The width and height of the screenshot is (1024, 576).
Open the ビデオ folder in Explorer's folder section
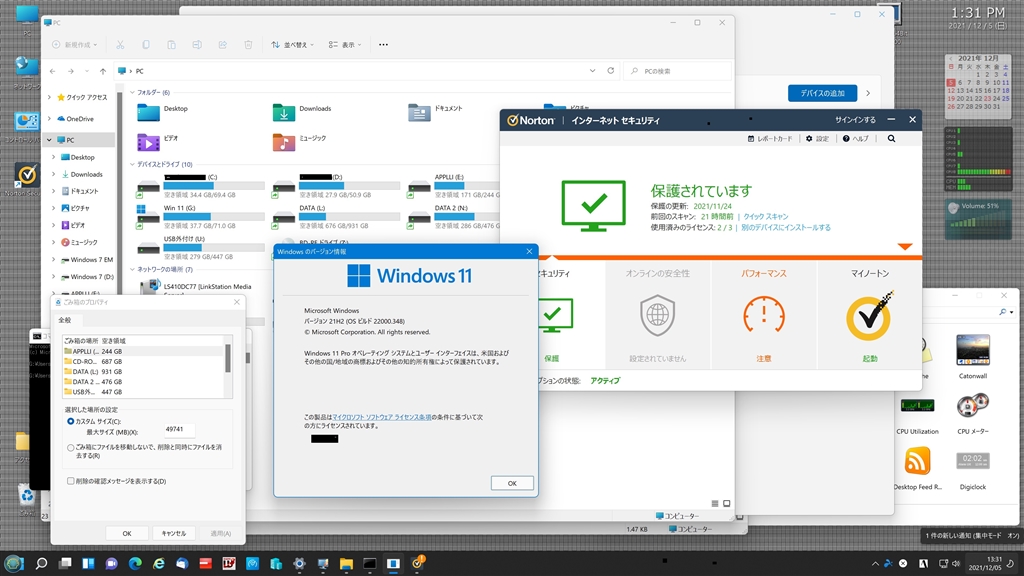[x=159, y=141]
